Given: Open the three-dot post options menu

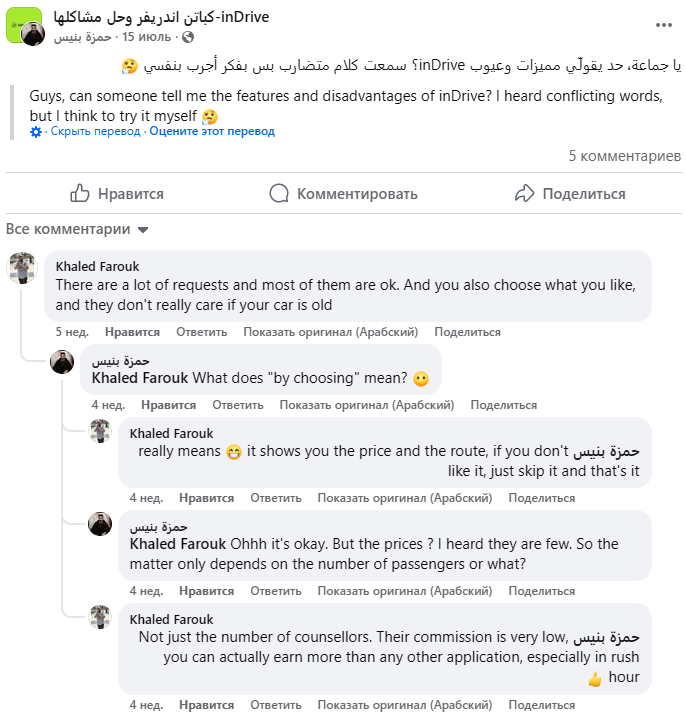Looking at the screenshot, I should click(x=664, y=25).
